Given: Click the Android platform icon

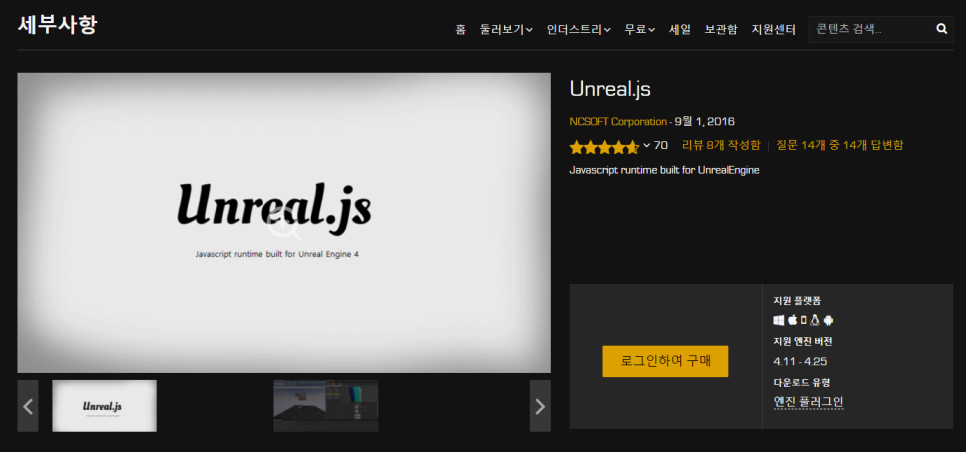Looking at the screenshot, I should (x=828, y=320).
